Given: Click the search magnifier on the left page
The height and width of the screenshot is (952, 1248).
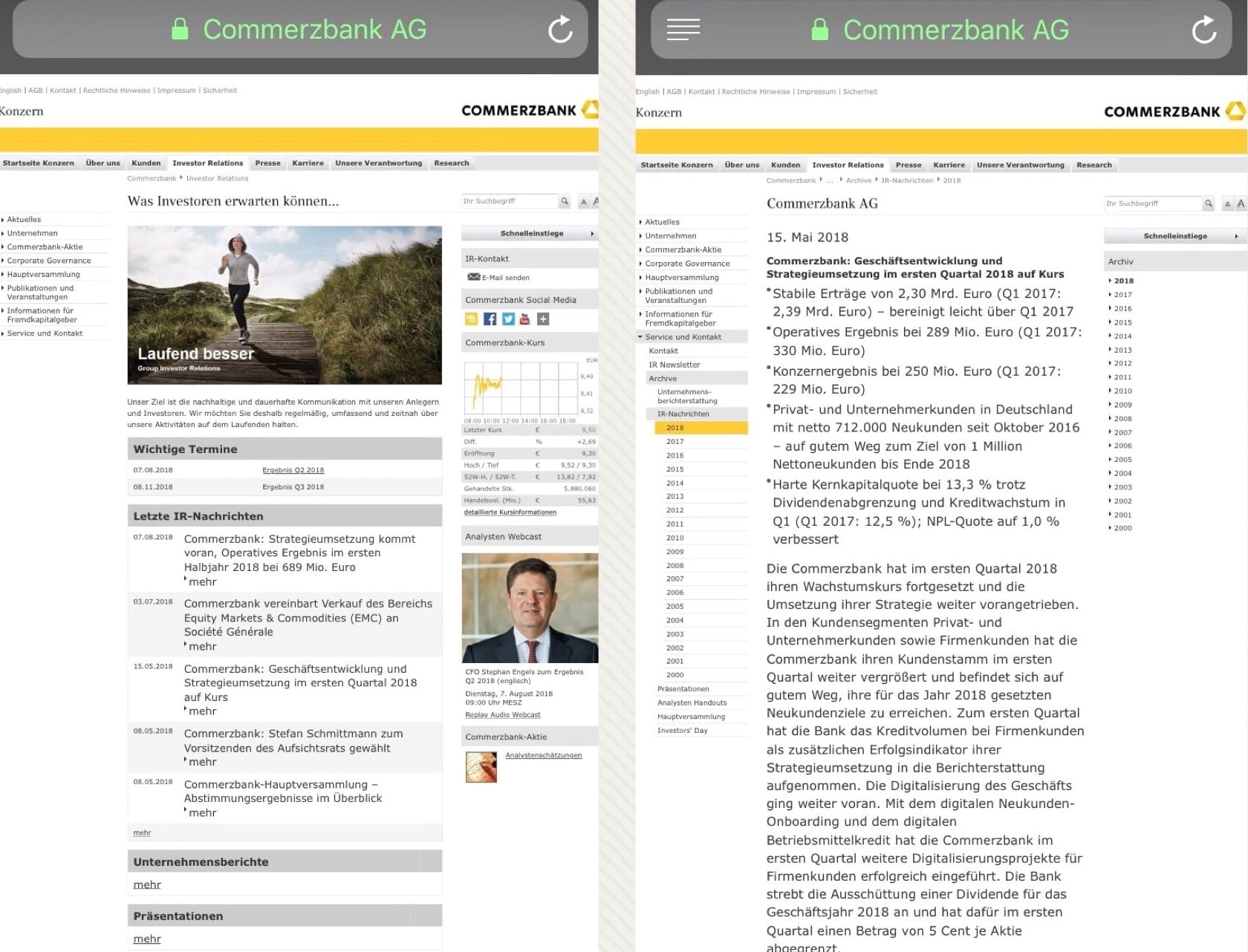Looking at the screenshot, I should [x=565, y=201].
